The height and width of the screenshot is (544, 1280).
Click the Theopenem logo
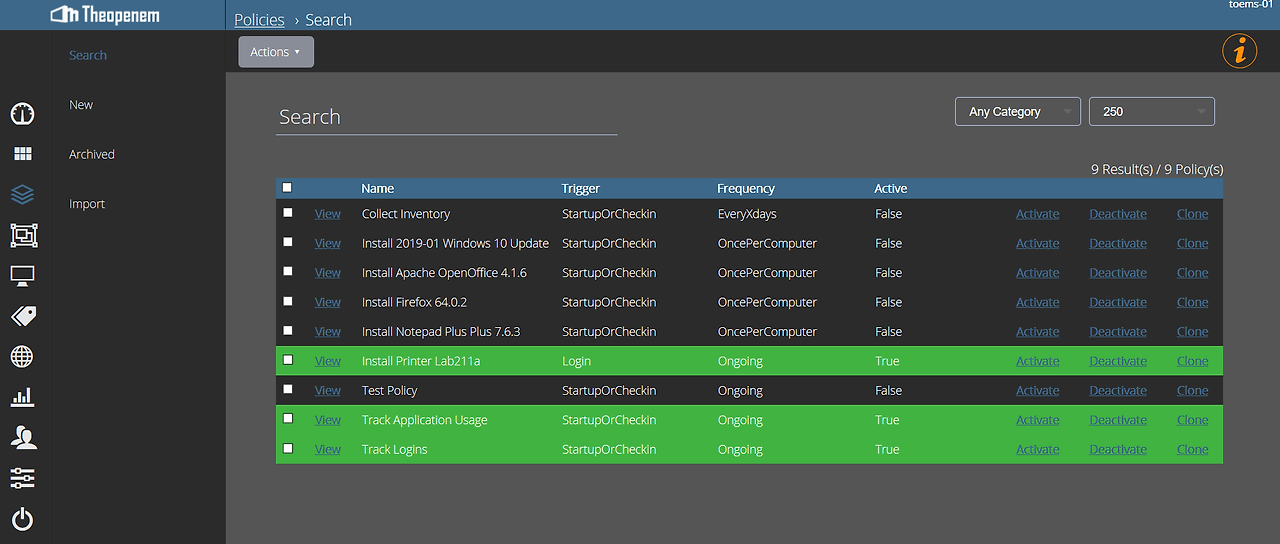point(105,15)
